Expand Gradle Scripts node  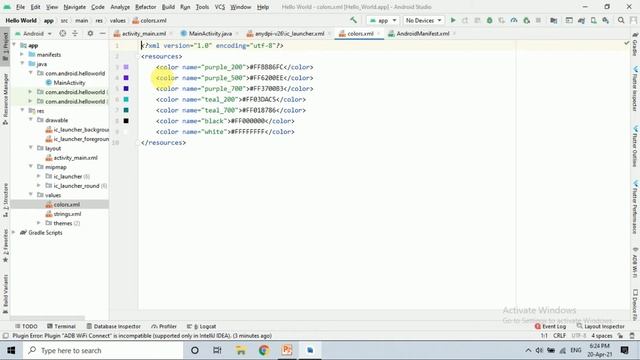coord(14,233)
